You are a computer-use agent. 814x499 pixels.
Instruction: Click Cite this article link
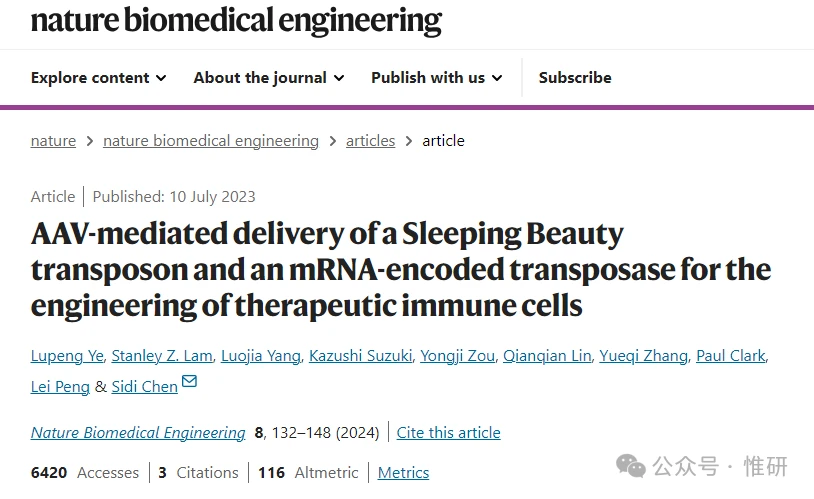pyautogui.click(x=448, y=433)
